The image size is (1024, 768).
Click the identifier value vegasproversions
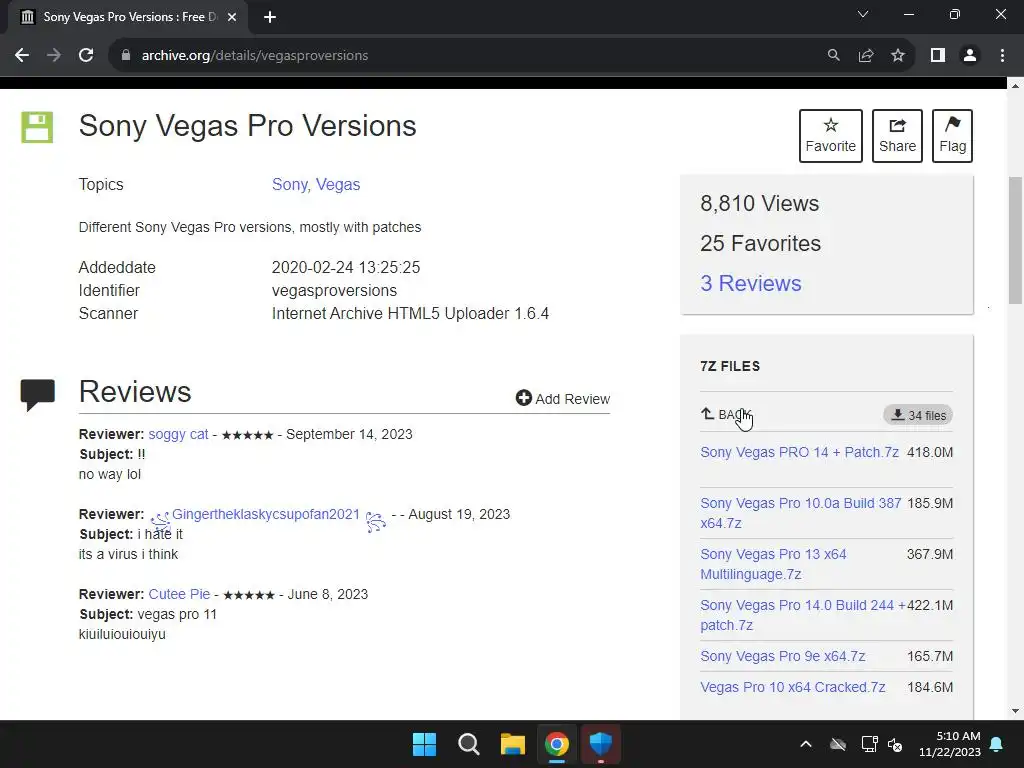point(334,291)
